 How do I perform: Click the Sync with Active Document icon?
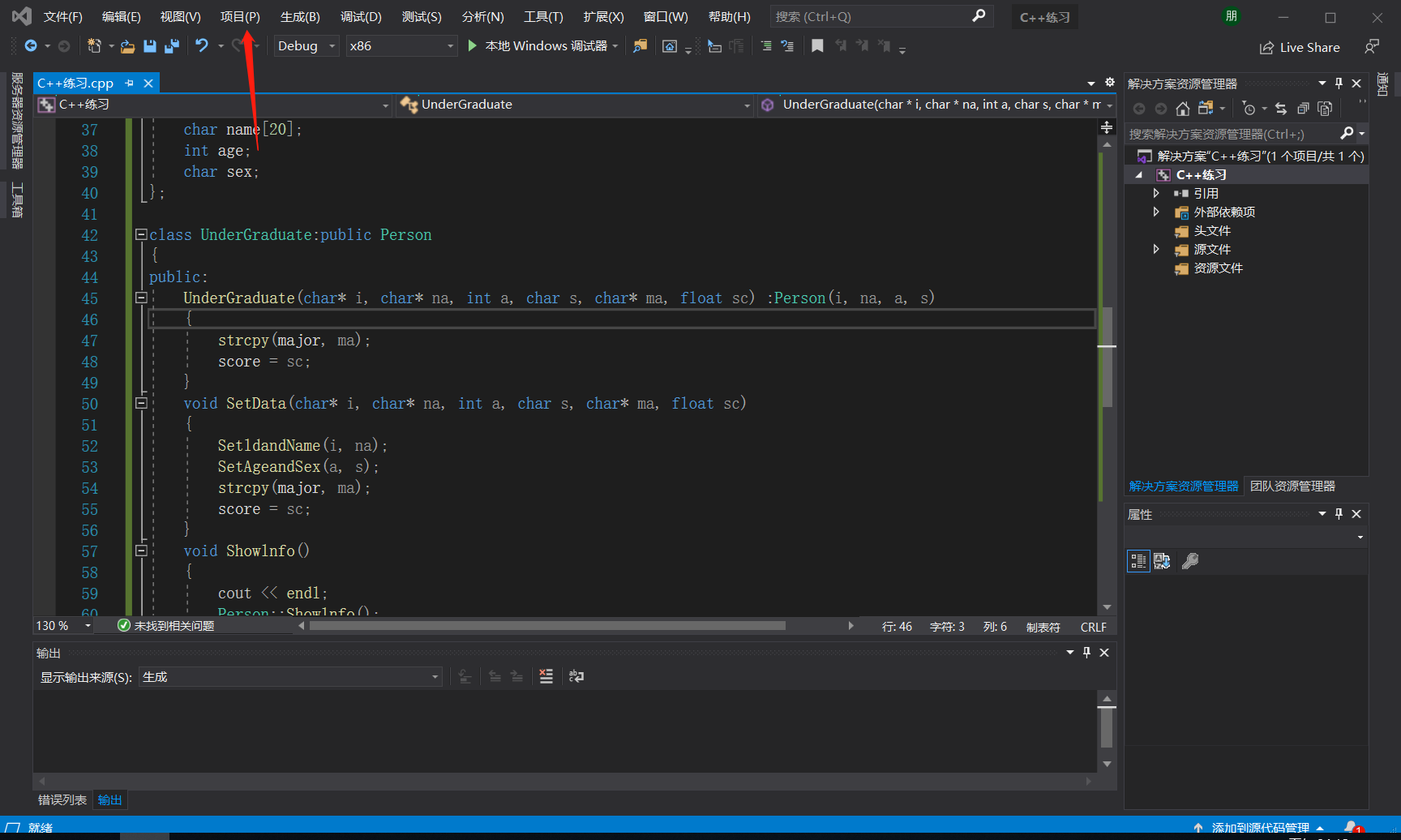click(x=1281, y=107)
